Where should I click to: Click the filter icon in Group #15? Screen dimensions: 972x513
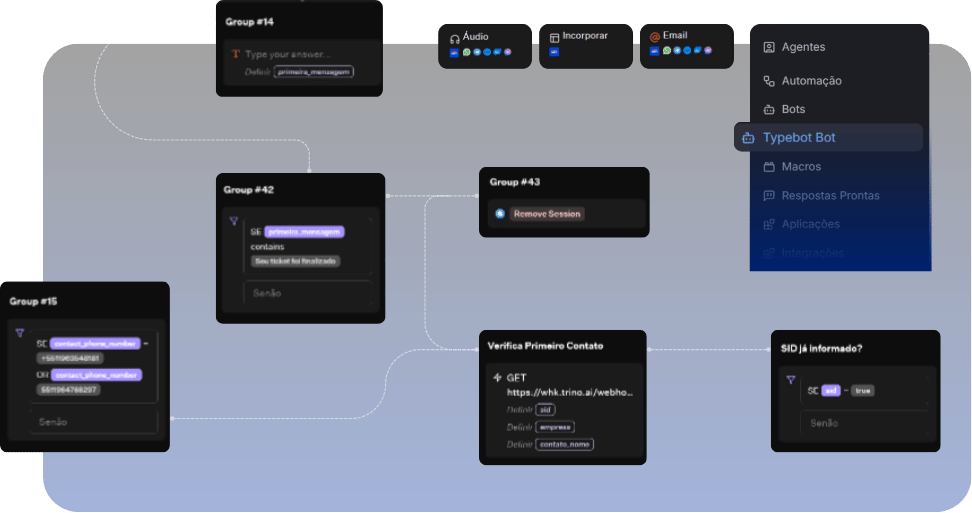click(20, 333)
